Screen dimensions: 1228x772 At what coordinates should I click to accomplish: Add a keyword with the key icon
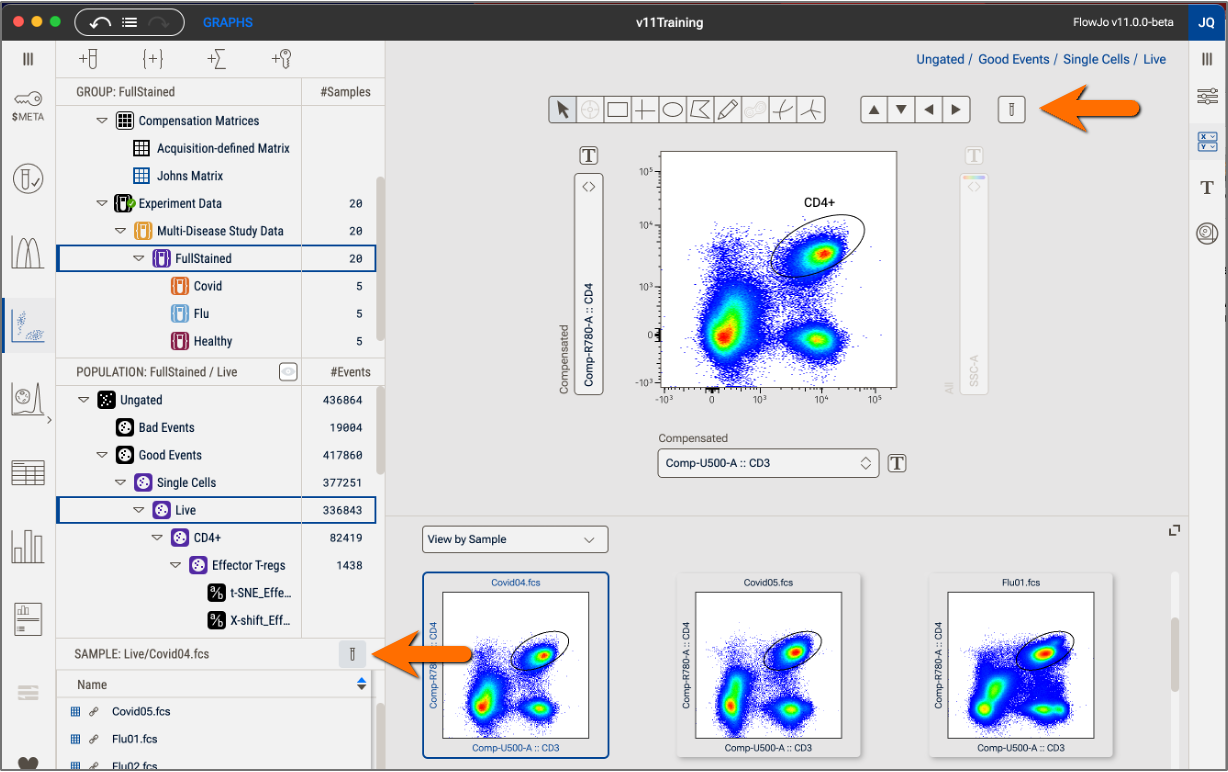281,60
